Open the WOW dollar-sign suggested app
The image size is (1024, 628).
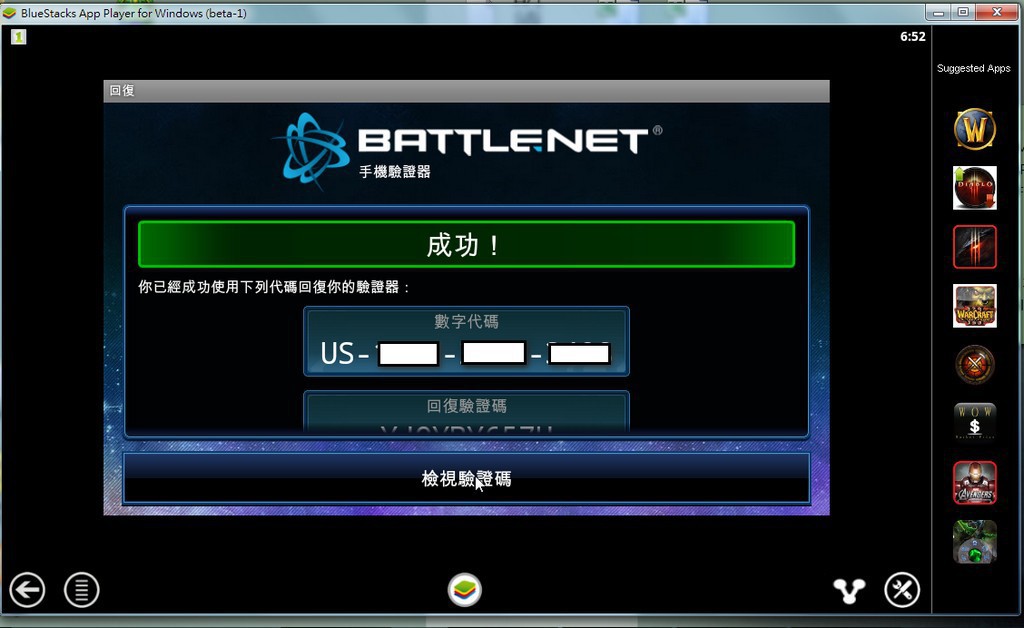point(974,422)
